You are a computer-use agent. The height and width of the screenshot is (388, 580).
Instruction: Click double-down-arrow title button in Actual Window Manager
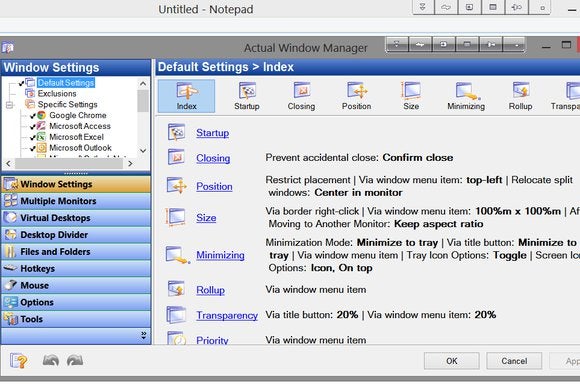pos(397,44)
